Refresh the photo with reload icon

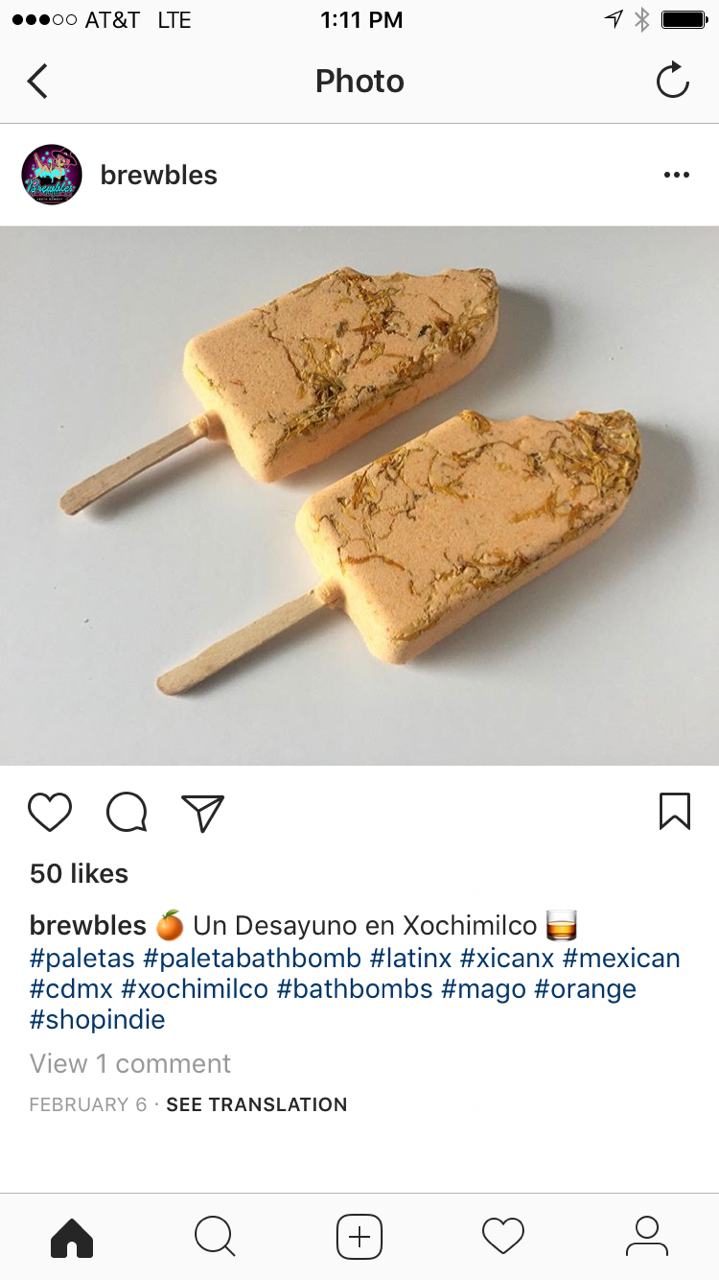[x=673, y=80]
